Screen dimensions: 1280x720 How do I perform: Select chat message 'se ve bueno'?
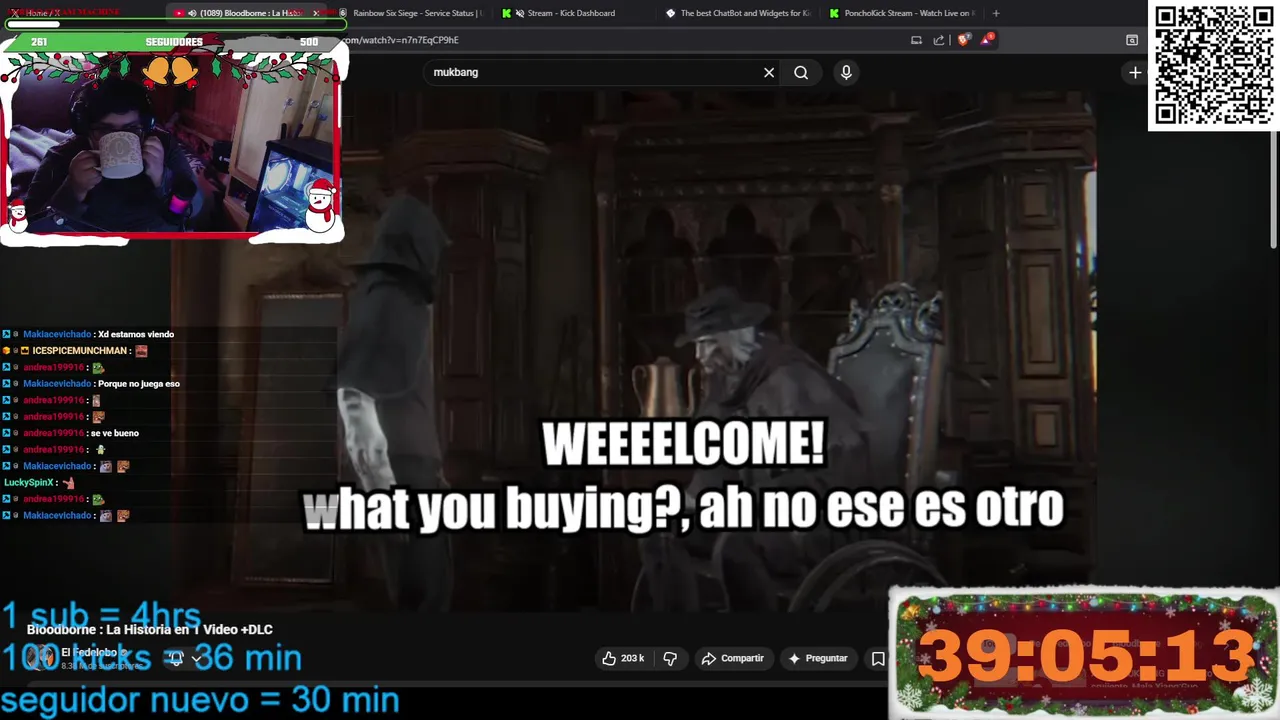[x=114, y=433]
